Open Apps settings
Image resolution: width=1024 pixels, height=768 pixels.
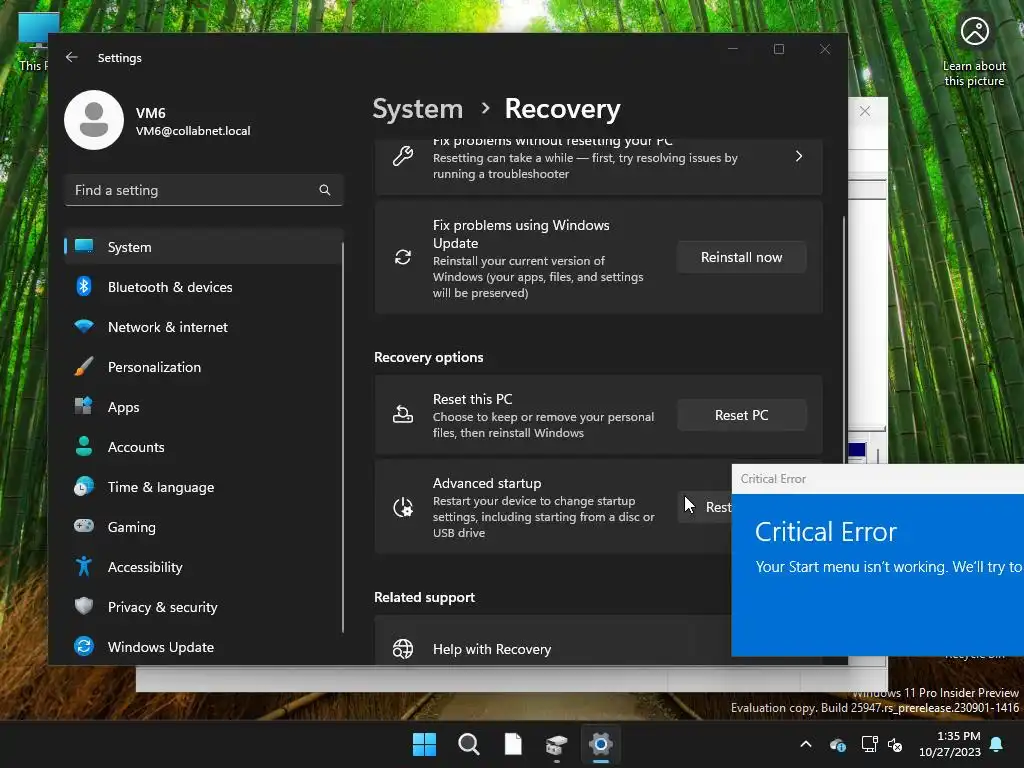(x=204, y=407)
